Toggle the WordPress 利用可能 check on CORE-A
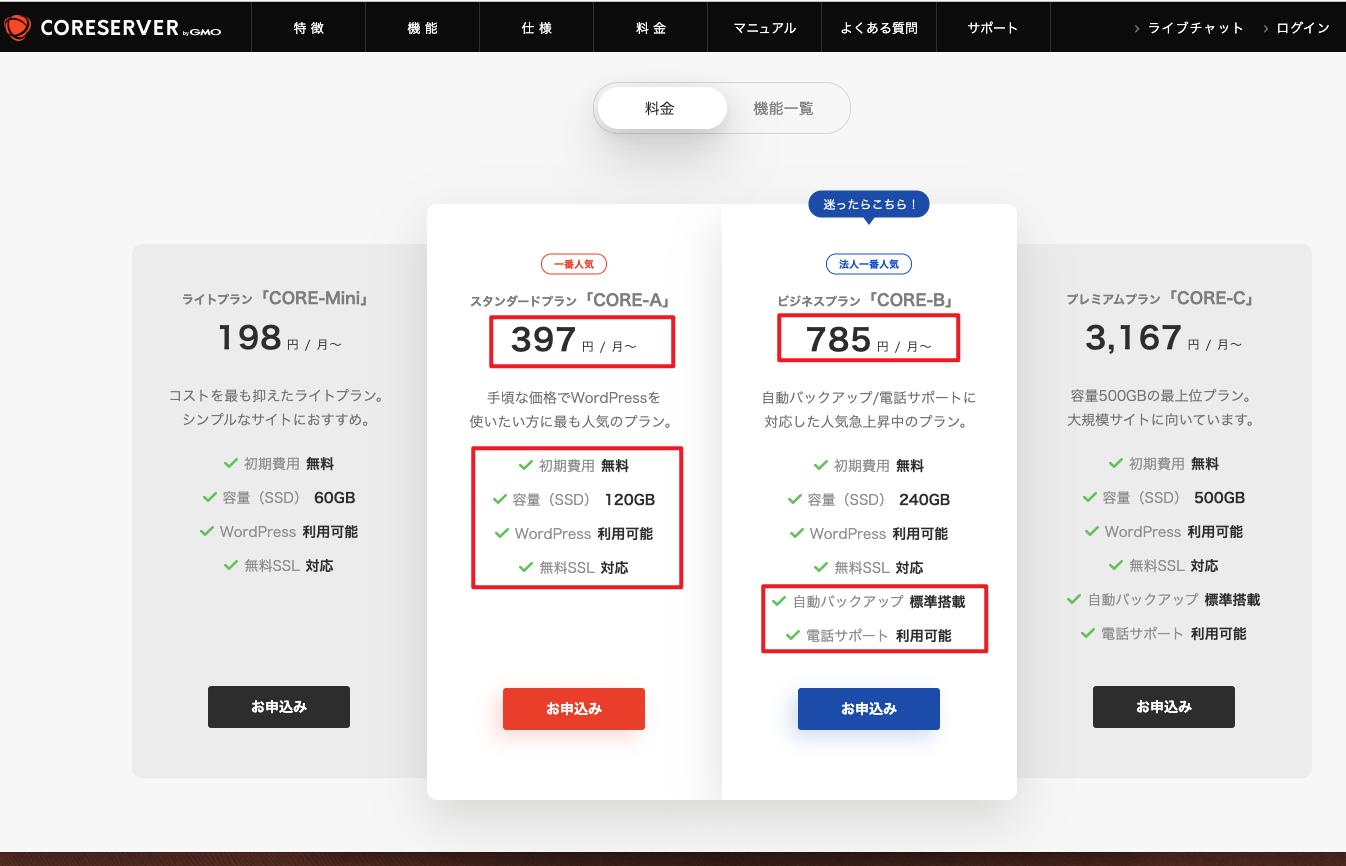Screen dimensions: 1346x866 502,534
